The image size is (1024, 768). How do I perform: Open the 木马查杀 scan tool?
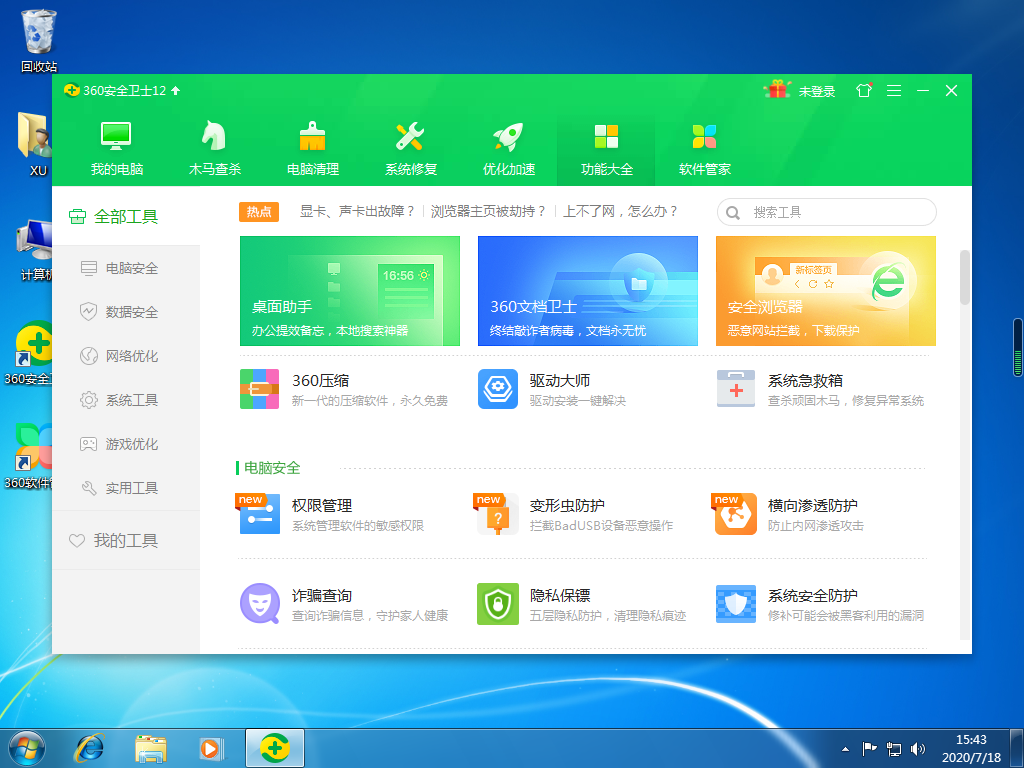[214, 145]
